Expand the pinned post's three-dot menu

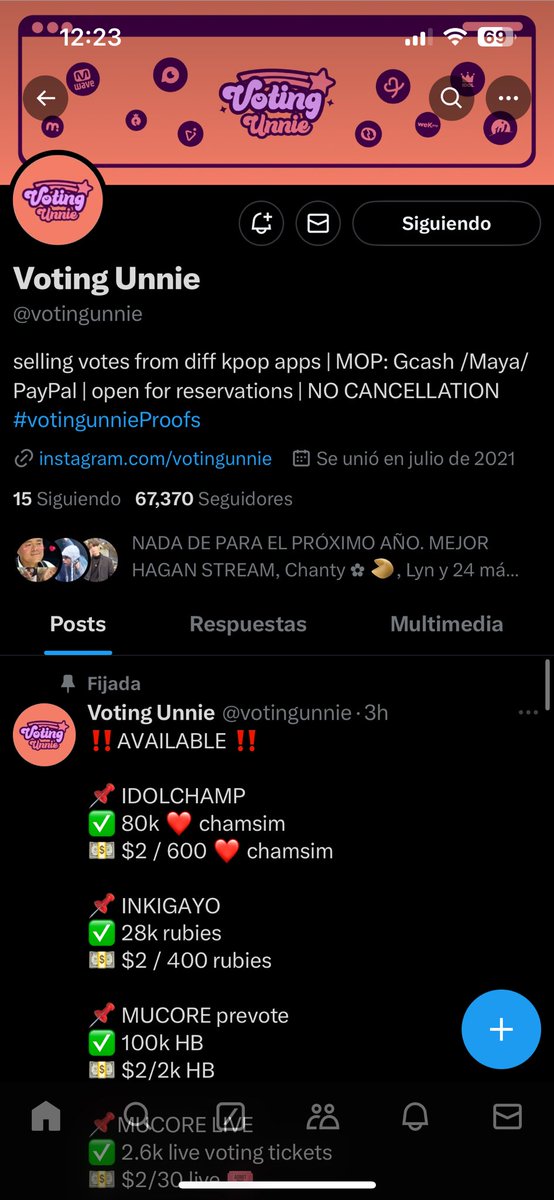click(x=528, y=713)
